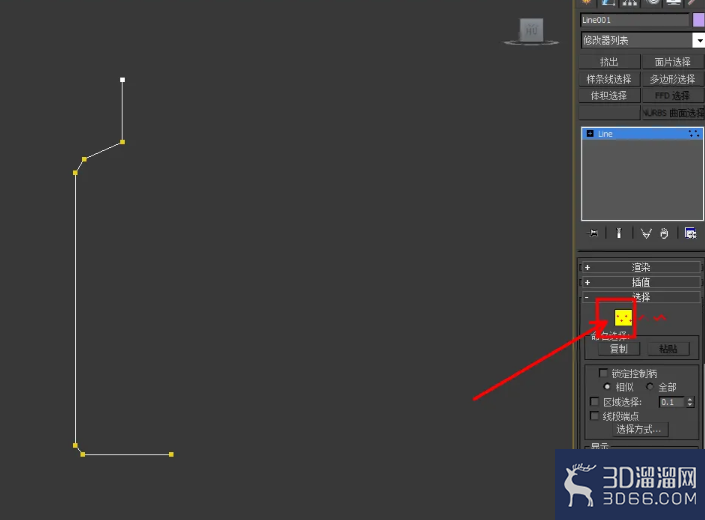Click the 样条线选择 modifier button
This screenshot has height=520, width=705.
[609, 79]
